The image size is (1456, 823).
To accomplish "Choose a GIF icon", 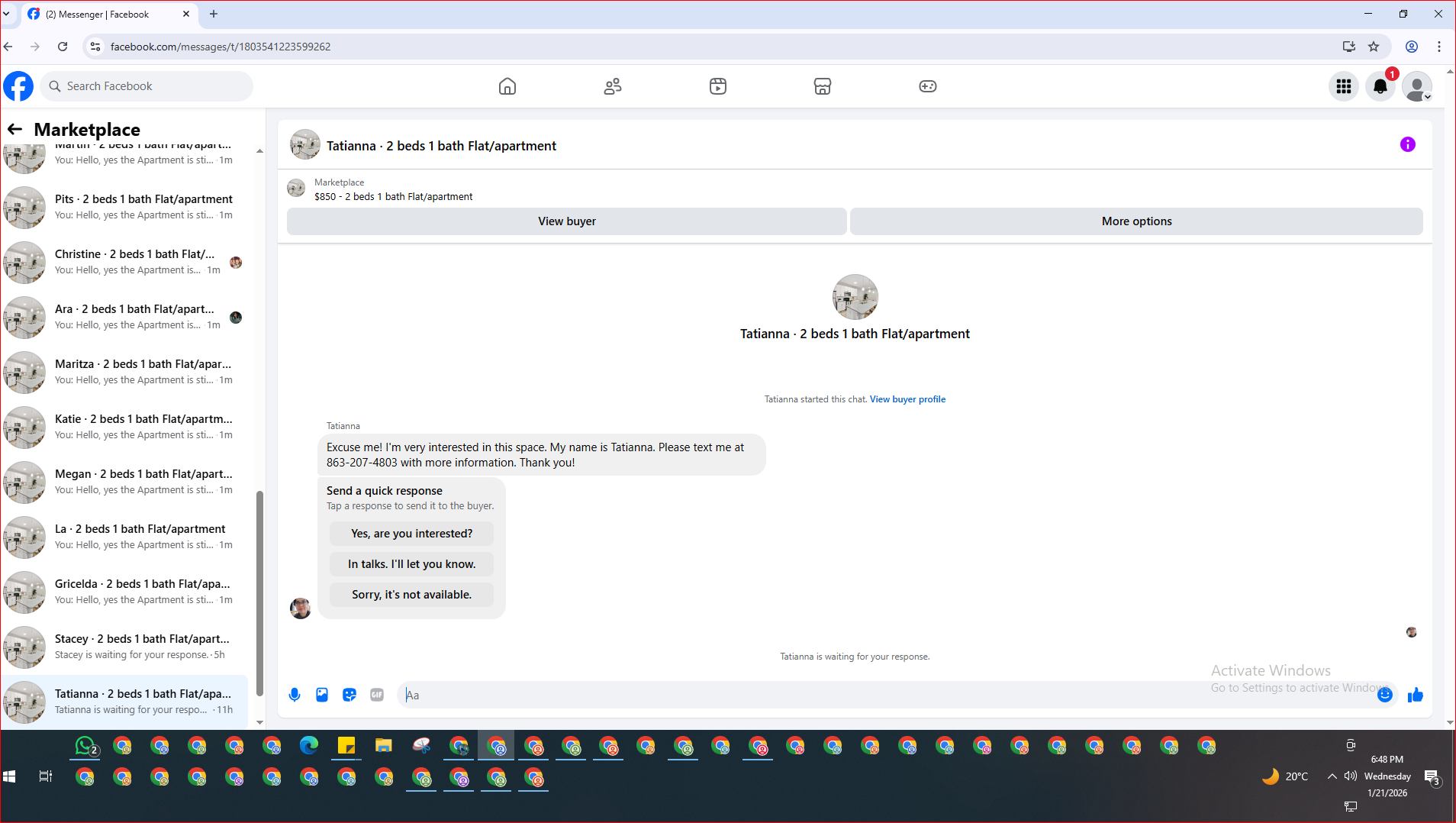I will click(x=377, y=695).
